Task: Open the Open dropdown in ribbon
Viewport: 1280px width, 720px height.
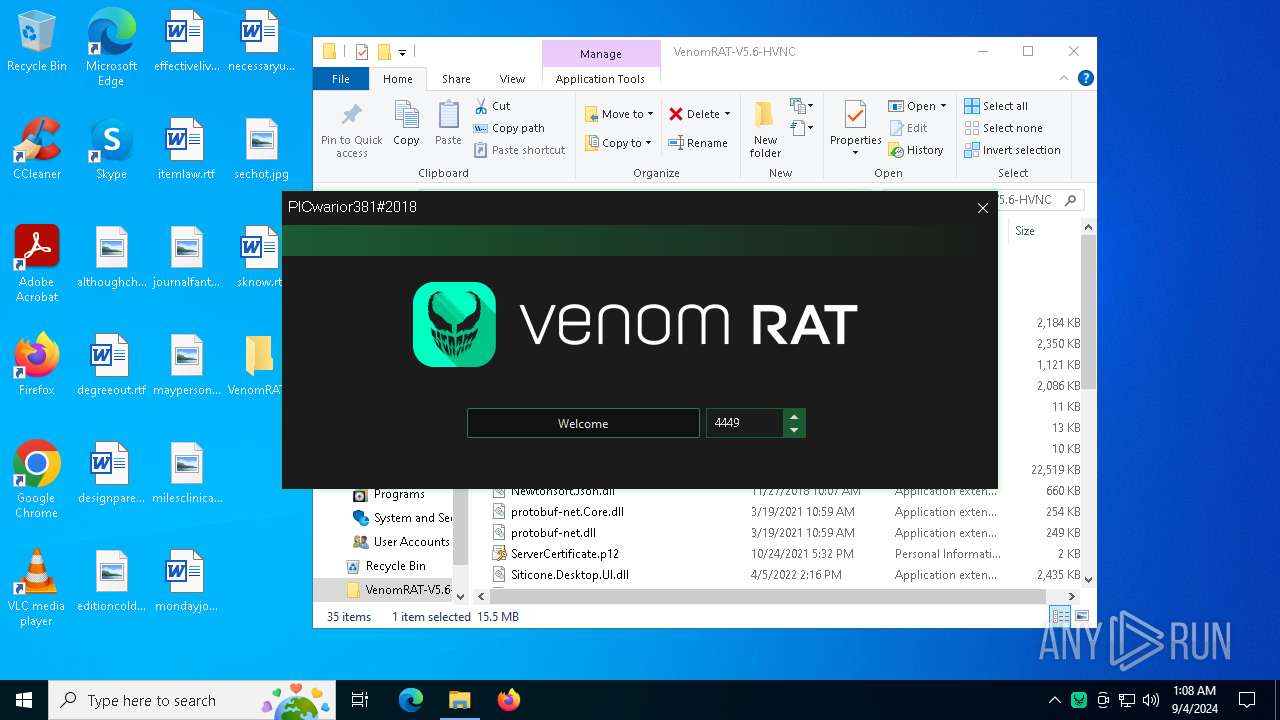Action: pos(917,106)
